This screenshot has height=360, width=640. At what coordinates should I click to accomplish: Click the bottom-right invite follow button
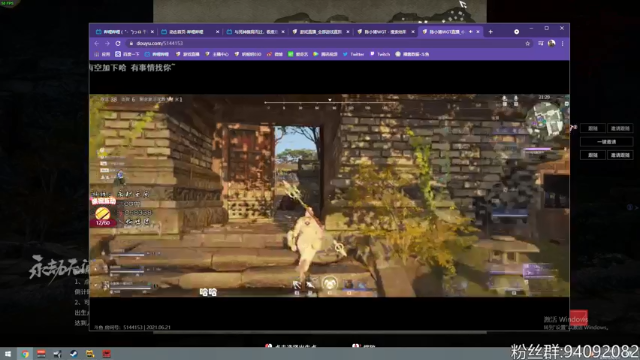pyautogui.click(x=620, y=155)
